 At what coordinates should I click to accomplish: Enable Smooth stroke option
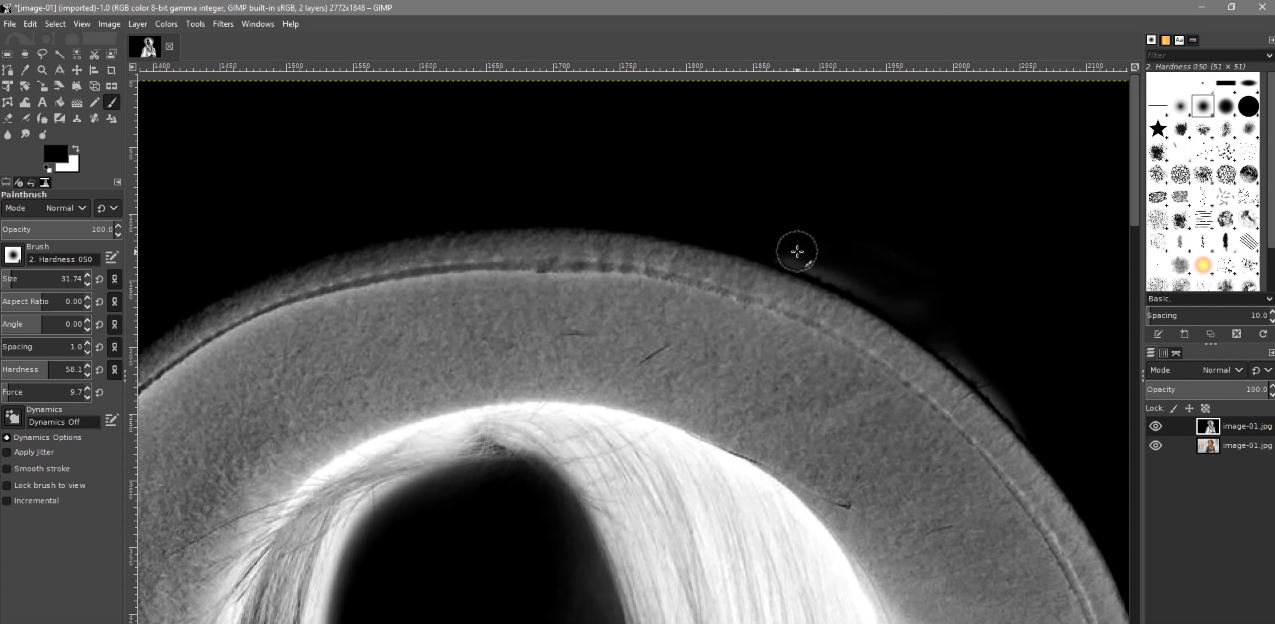point(6,468)
